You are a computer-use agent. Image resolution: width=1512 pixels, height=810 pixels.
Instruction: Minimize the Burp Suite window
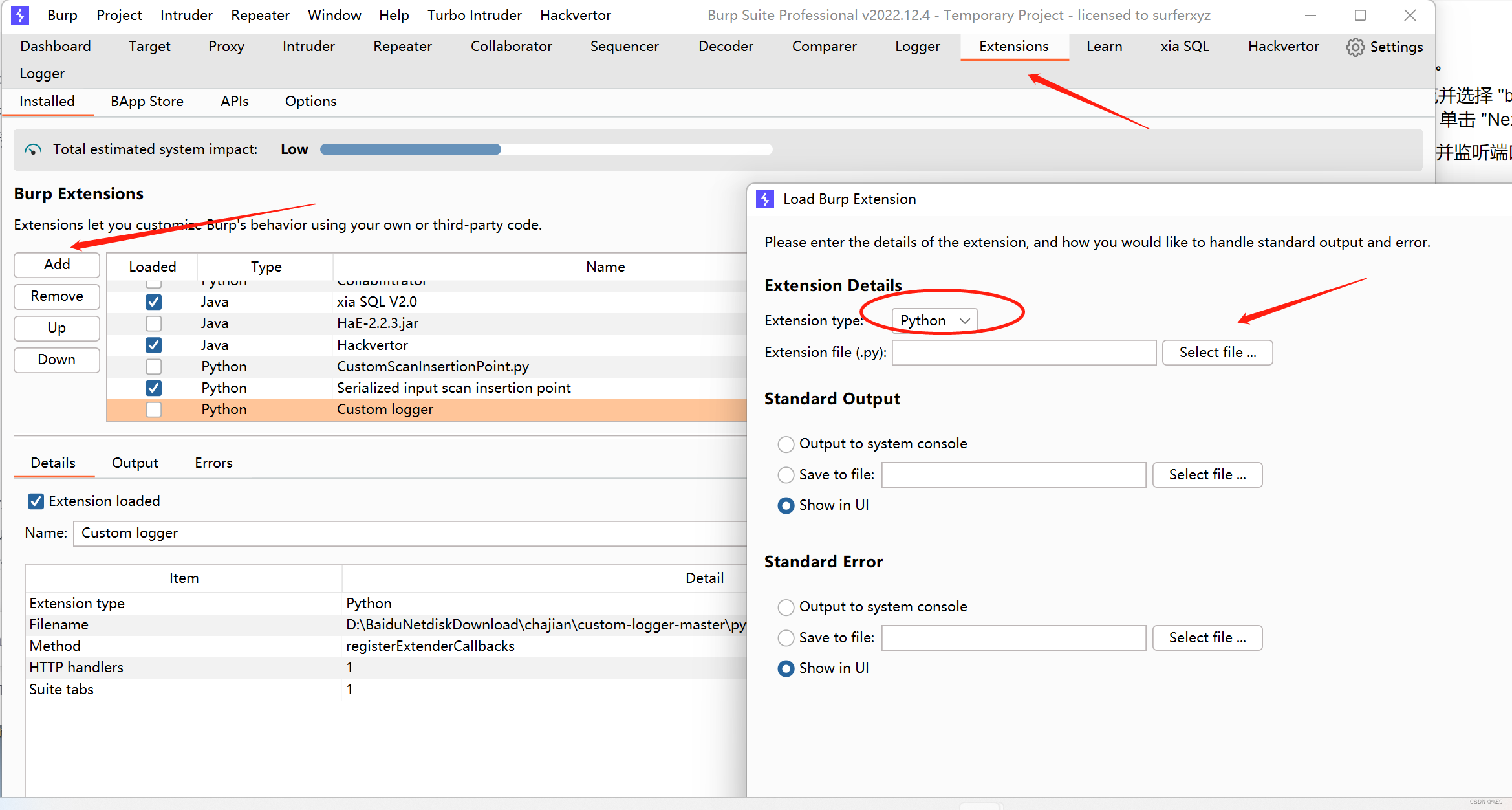tap(1310, 15)
